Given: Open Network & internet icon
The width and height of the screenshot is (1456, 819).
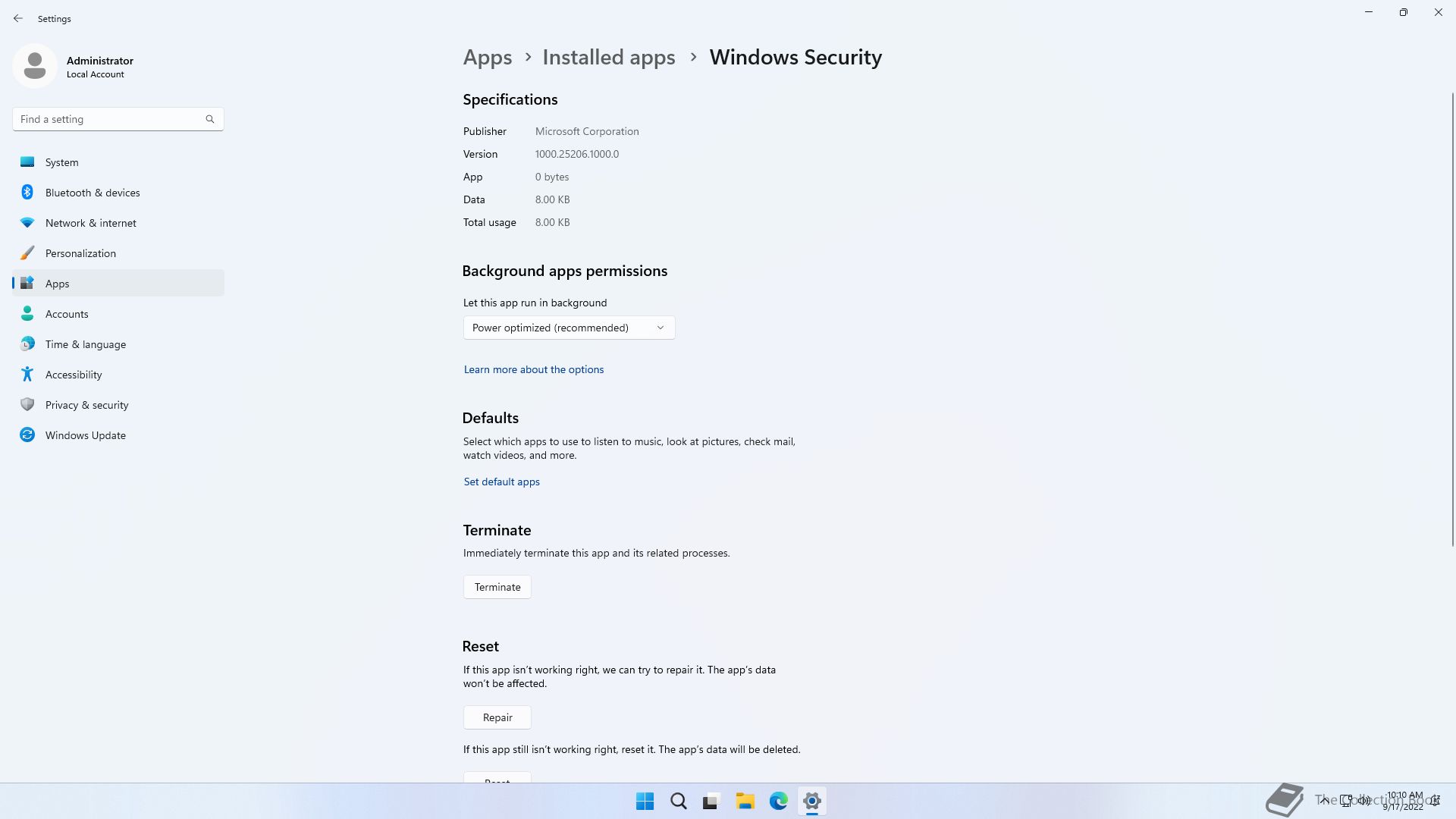Looking at the screenshot, I should pos(27,223).
